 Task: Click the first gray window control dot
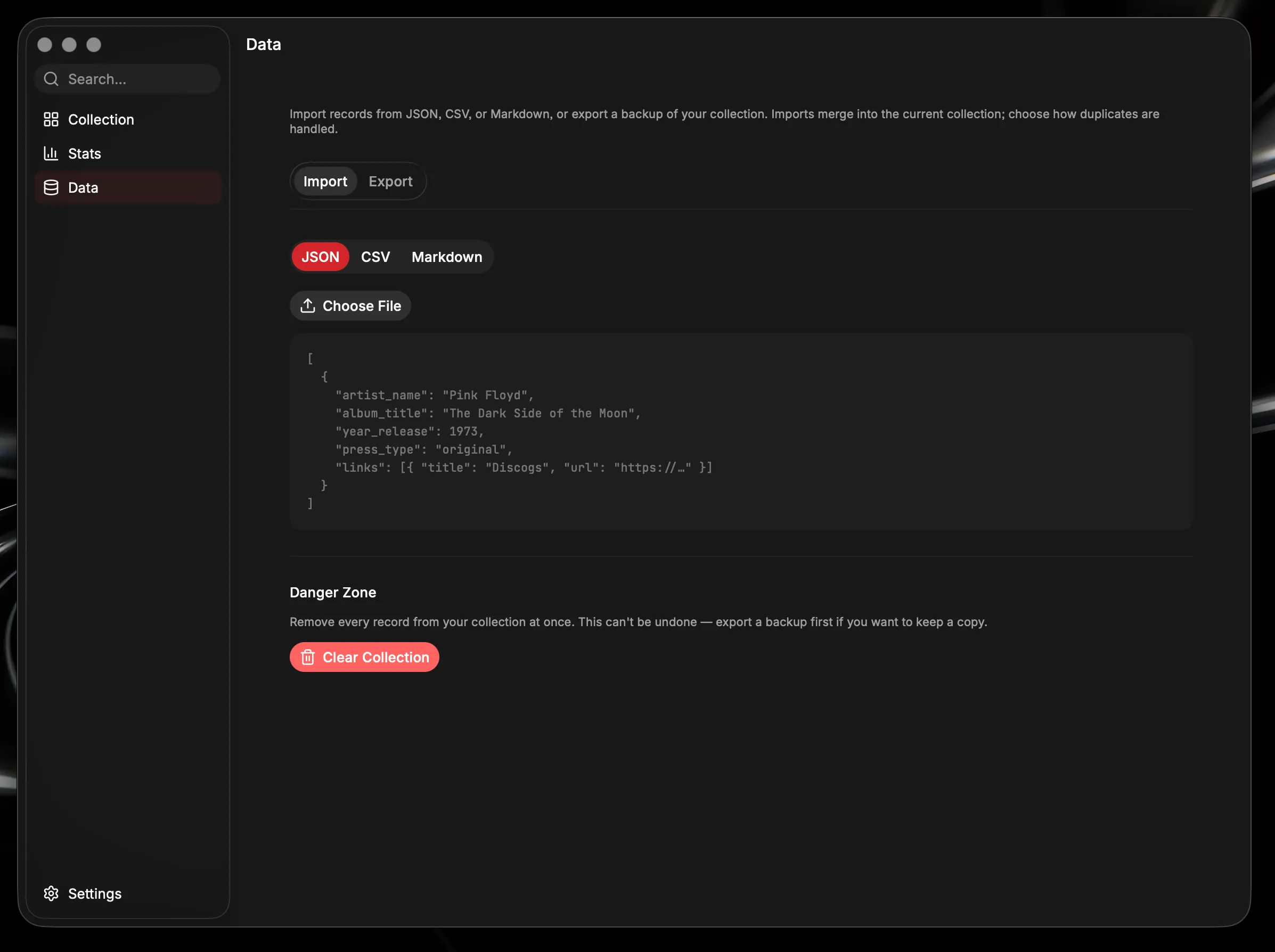44,44
